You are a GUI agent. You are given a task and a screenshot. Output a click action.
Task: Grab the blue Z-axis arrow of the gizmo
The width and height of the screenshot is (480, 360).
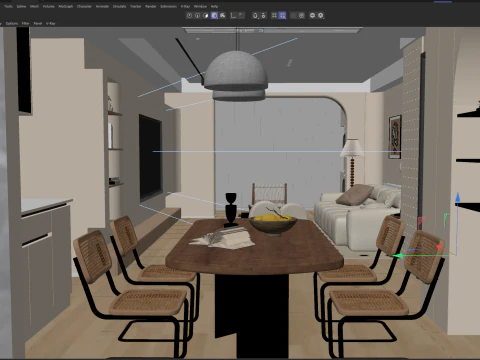tap(458, 197)
